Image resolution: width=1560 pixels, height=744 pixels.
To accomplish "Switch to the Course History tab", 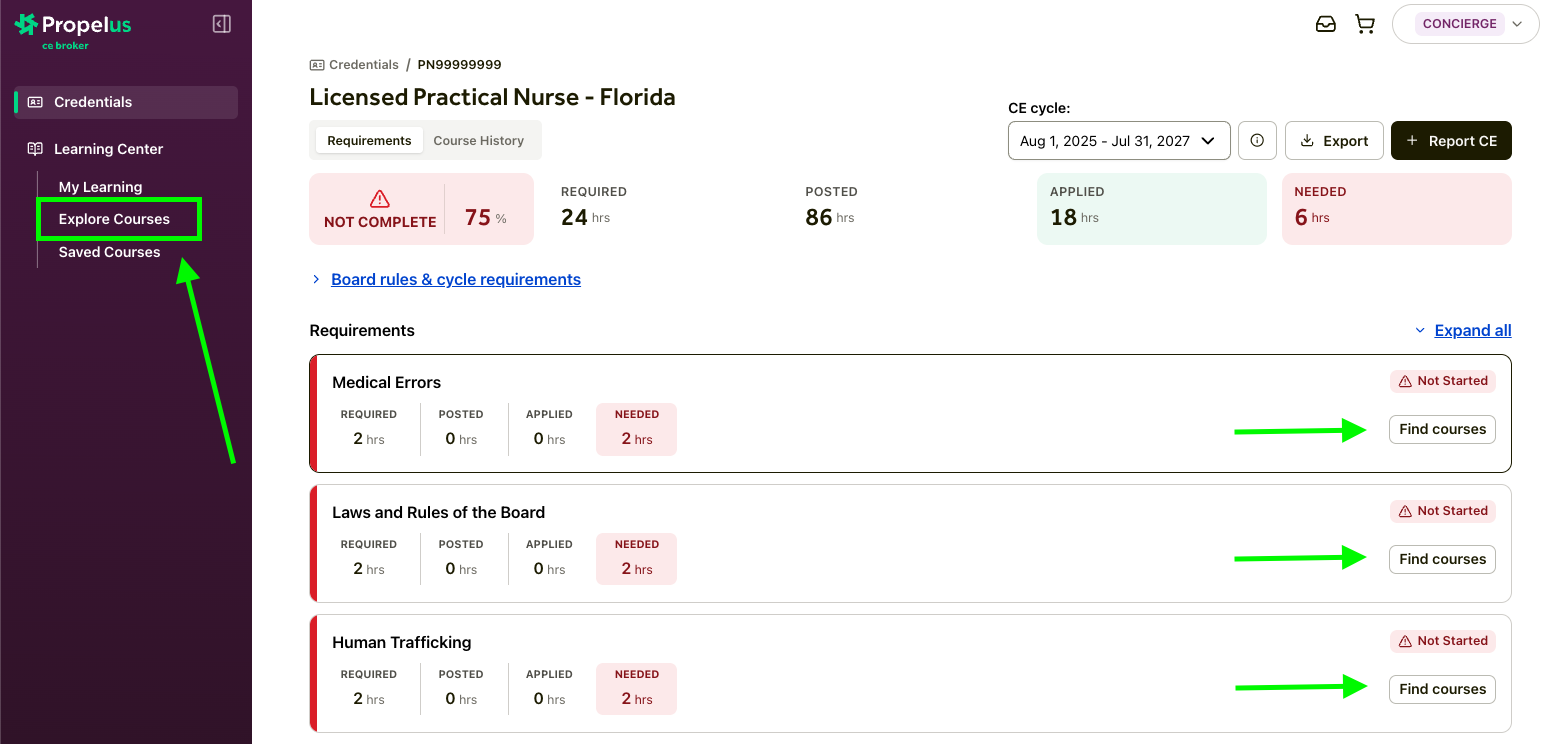I will pyautogui.click(x=478, y=141).
